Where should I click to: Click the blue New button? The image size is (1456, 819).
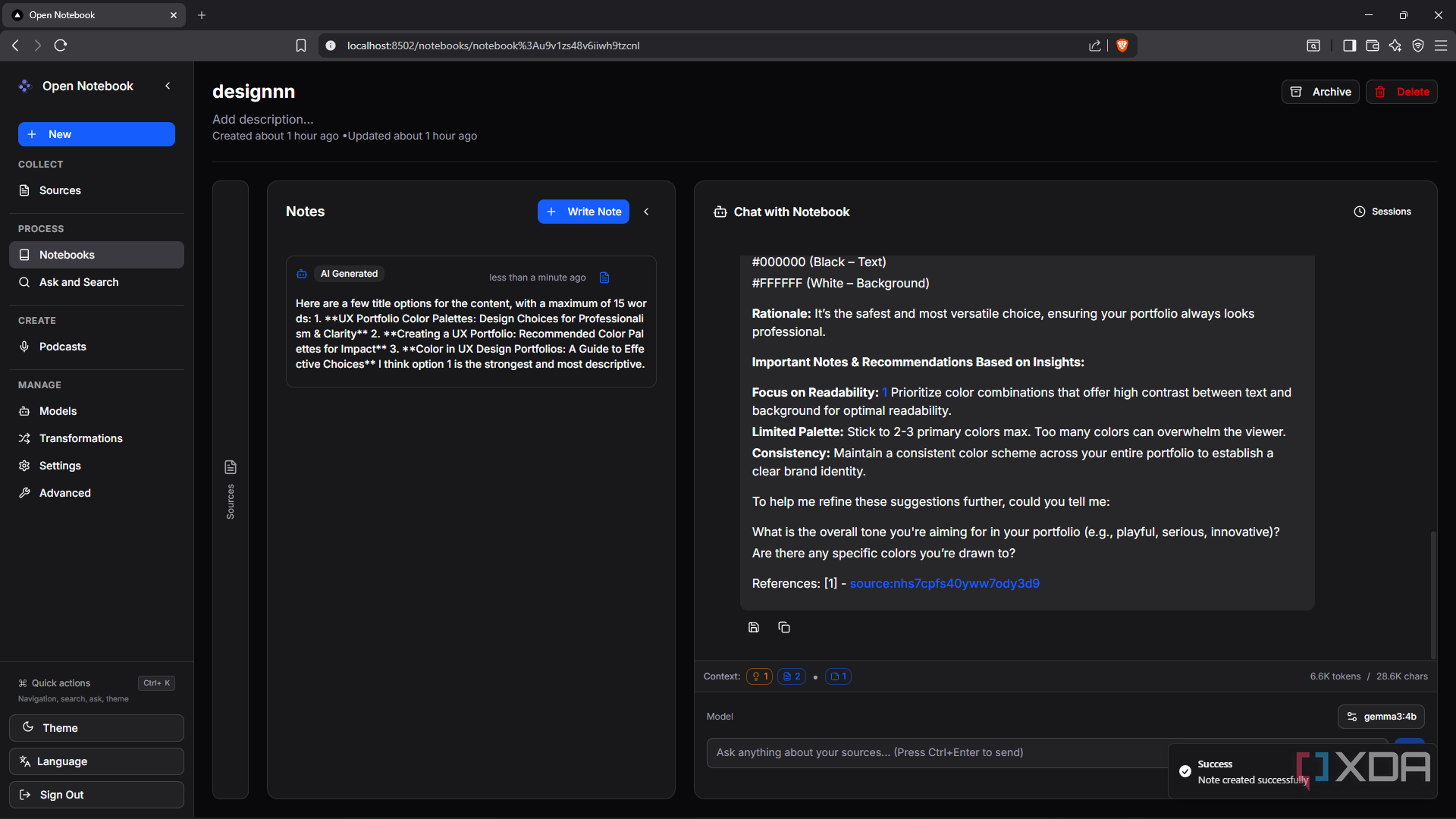(x=96, y=134)
